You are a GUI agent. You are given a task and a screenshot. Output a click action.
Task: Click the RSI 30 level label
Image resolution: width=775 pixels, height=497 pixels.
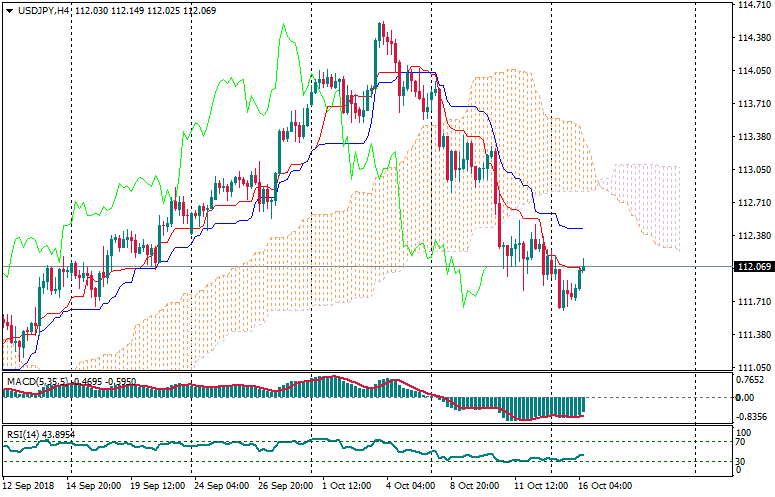[x=743, y=461]
